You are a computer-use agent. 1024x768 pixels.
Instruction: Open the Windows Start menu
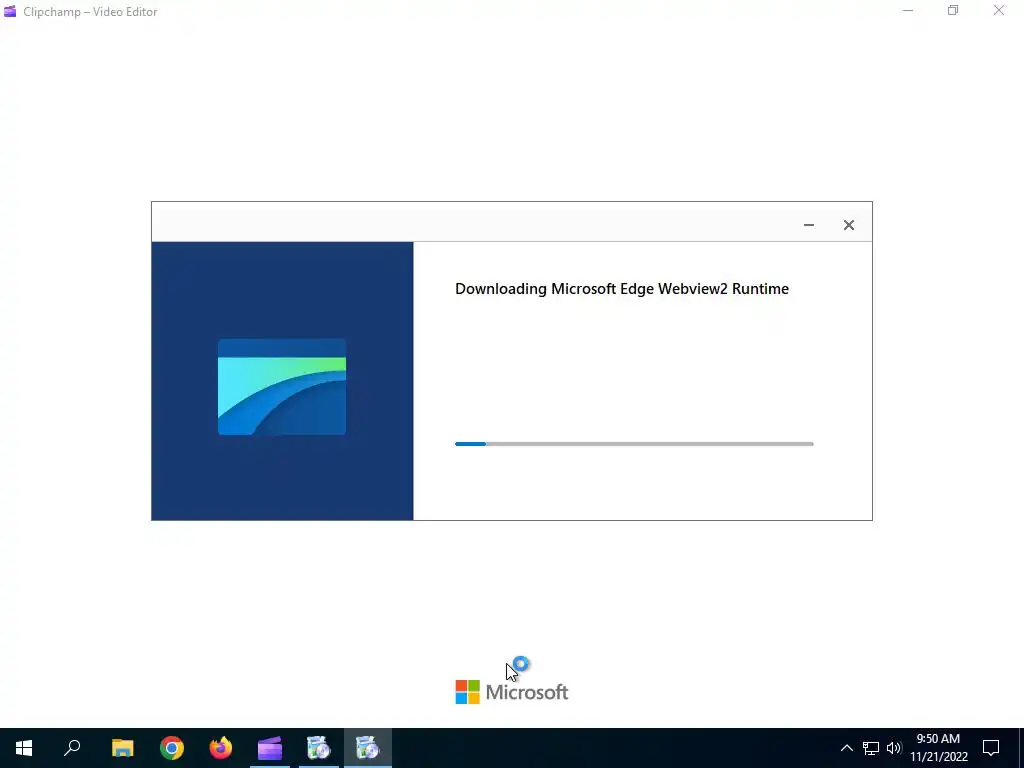pos(24,748)
